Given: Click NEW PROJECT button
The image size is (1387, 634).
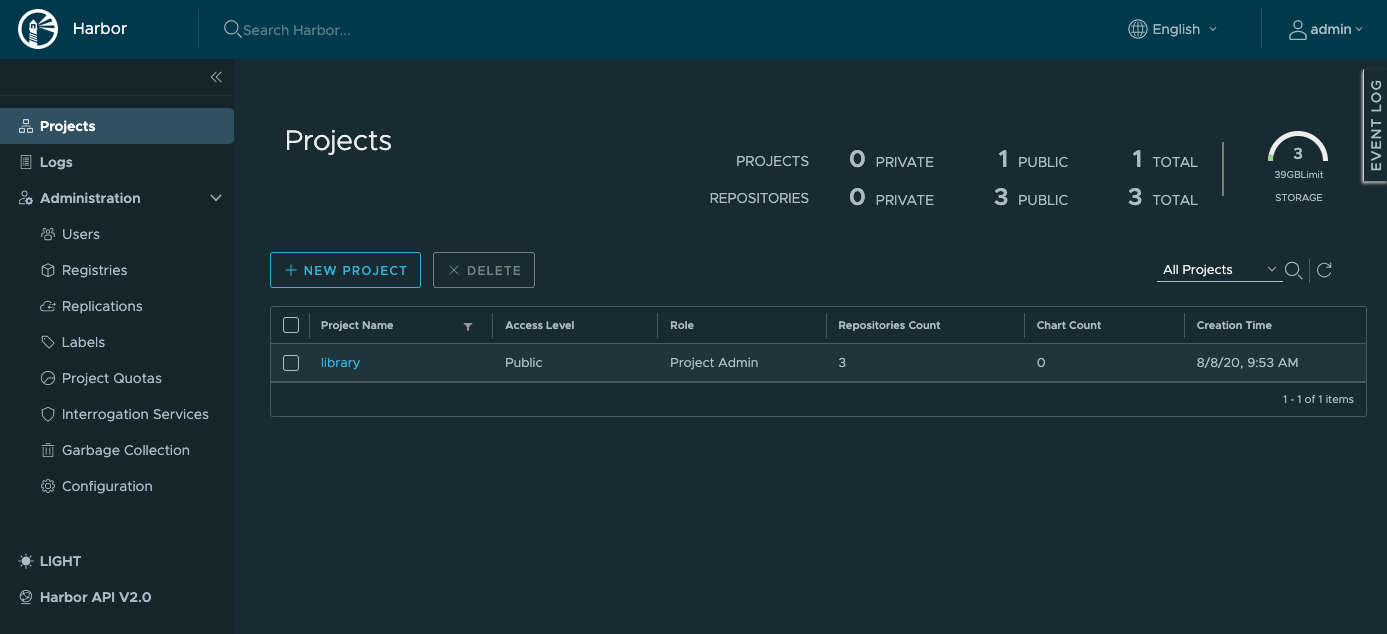Looking at the screenshot, I should [345, 270].
